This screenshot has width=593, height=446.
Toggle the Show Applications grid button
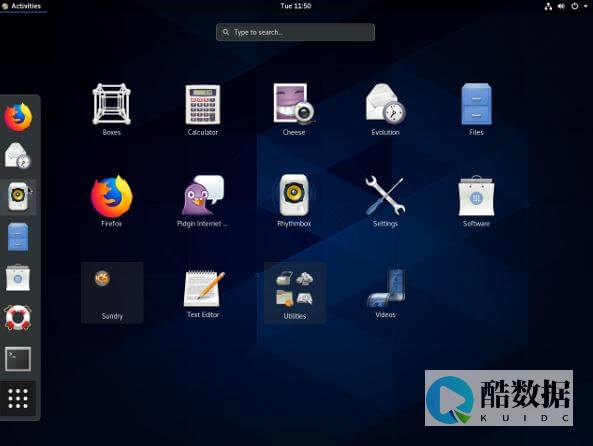click(x=18, y=398)
